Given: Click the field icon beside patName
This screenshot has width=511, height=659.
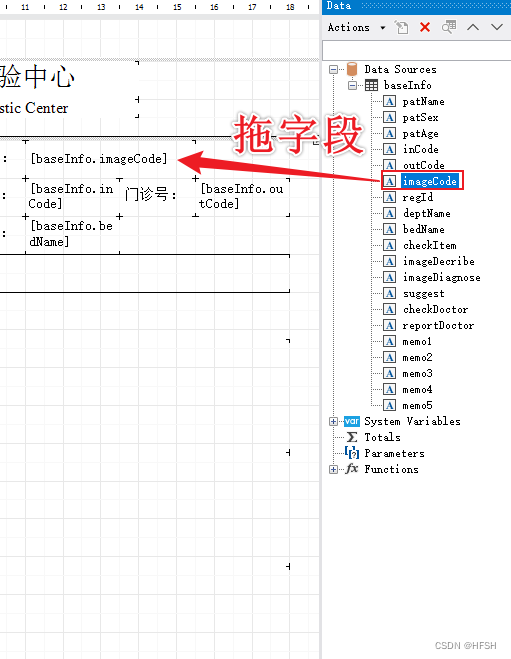Looking at the screenshot, I should [x=390, y=102].
